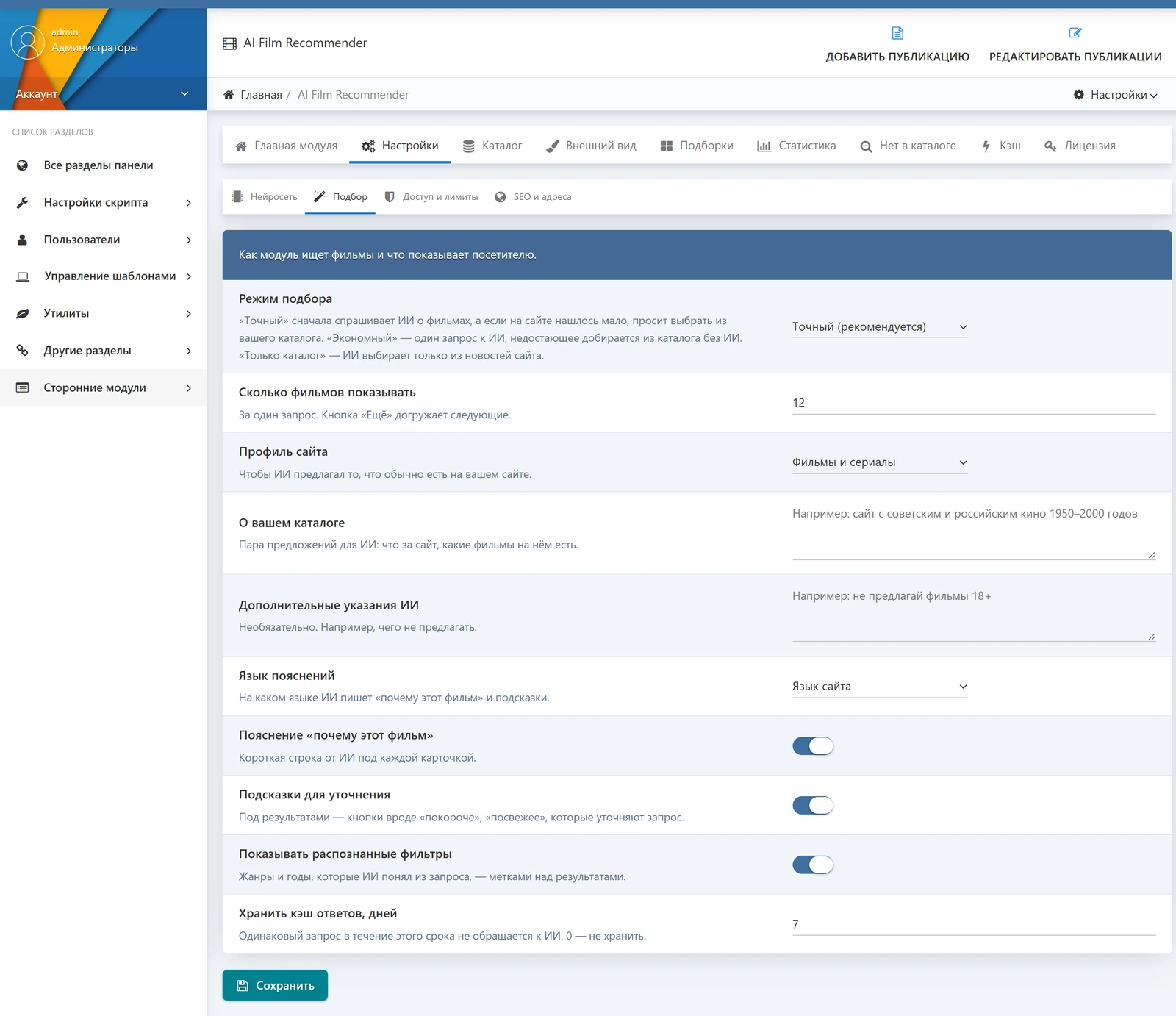Click the film icon beside AI Film Recommender

pos(229,43)
